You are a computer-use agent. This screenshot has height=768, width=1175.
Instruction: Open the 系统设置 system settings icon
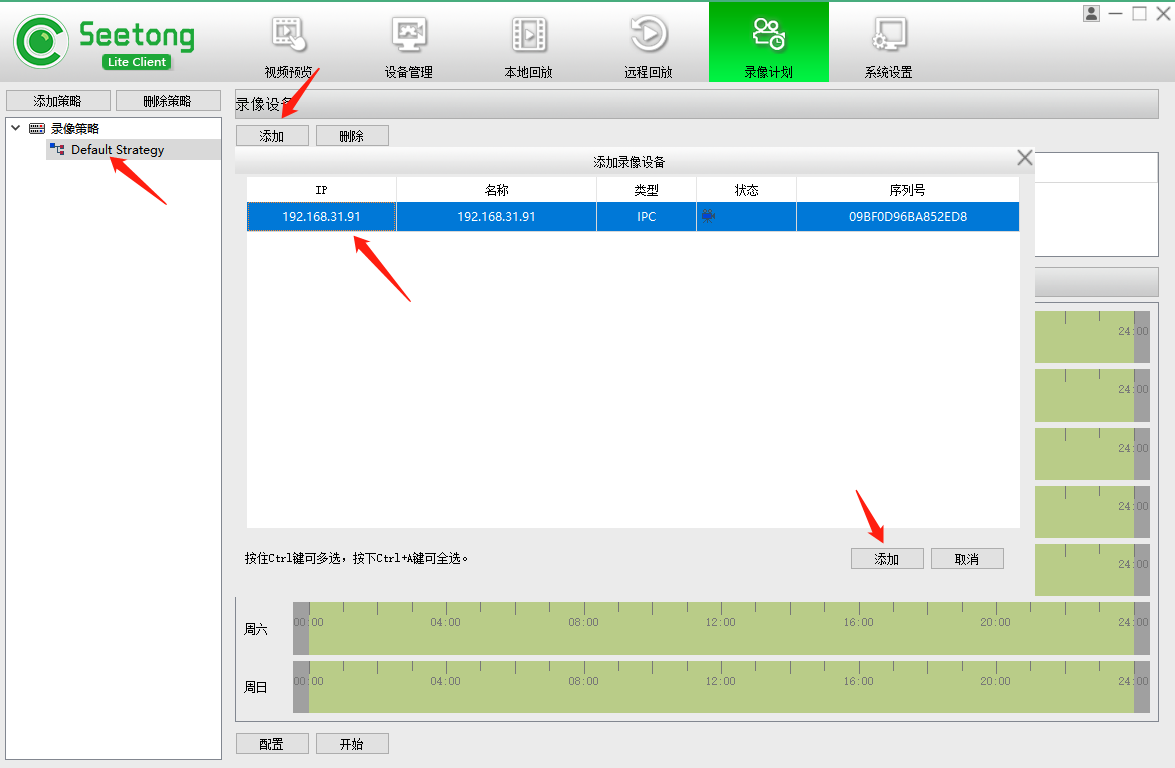point(888,36)
